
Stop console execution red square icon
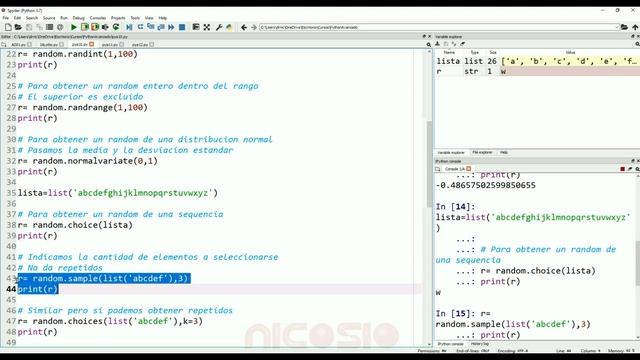tap(622, 169)
